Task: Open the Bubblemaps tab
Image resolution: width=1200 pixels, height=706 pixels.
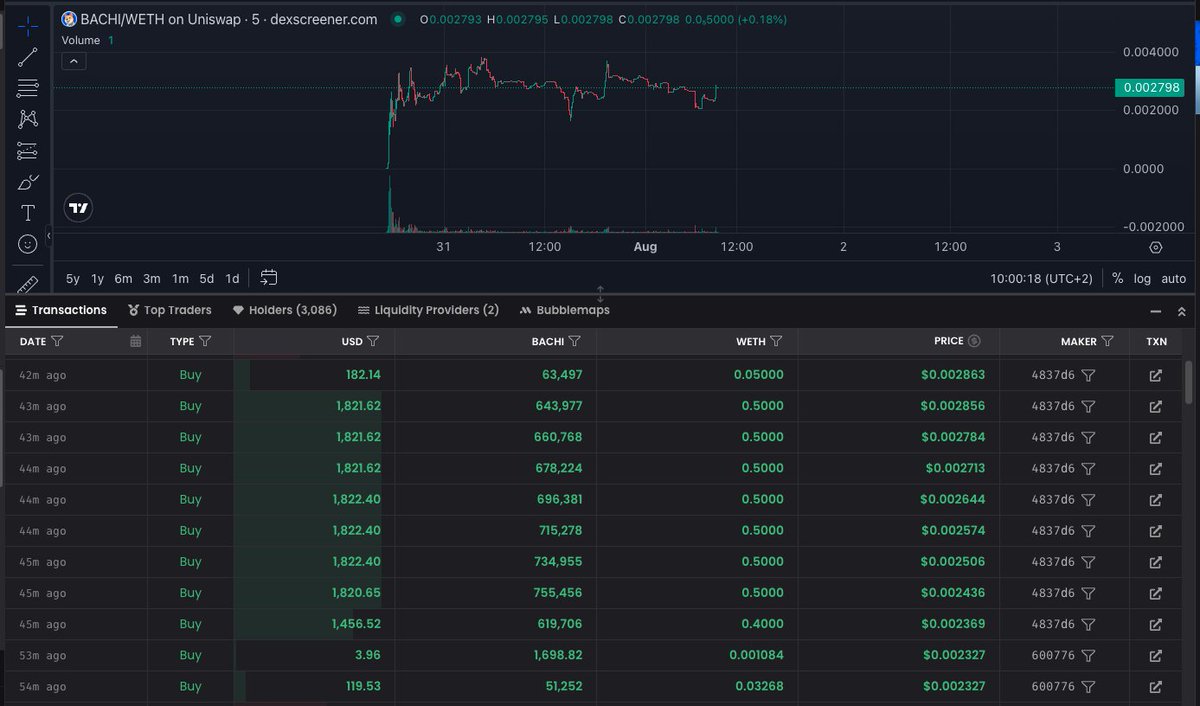Action: click(565, 310)
